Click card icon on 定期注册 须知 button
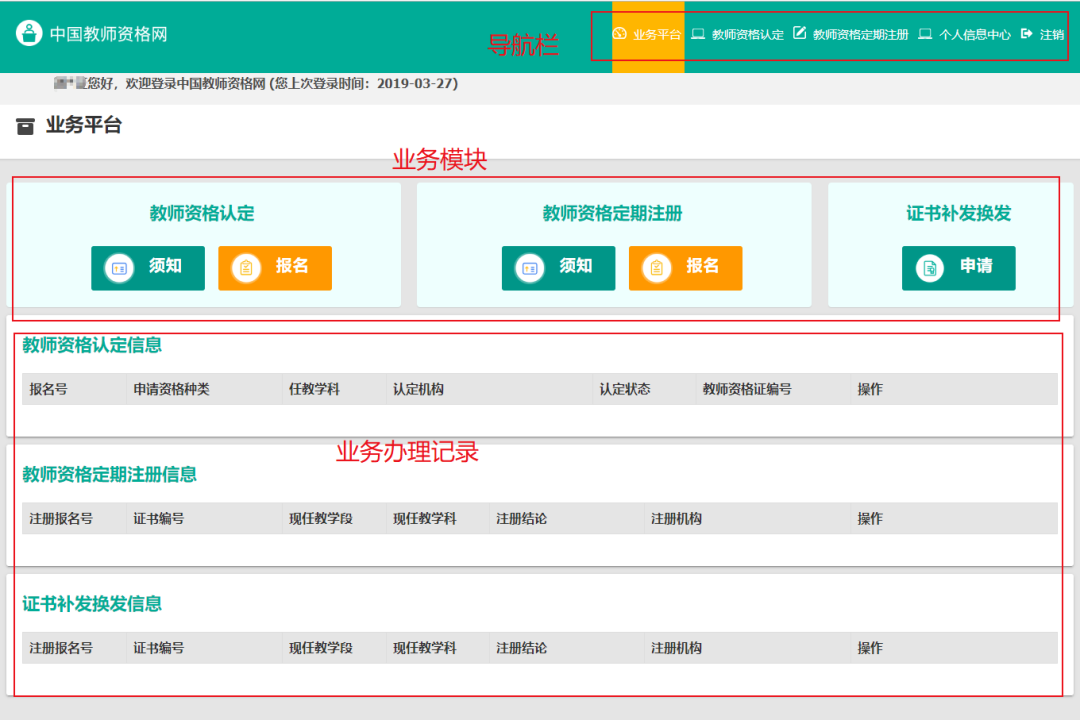 point(530,268)
